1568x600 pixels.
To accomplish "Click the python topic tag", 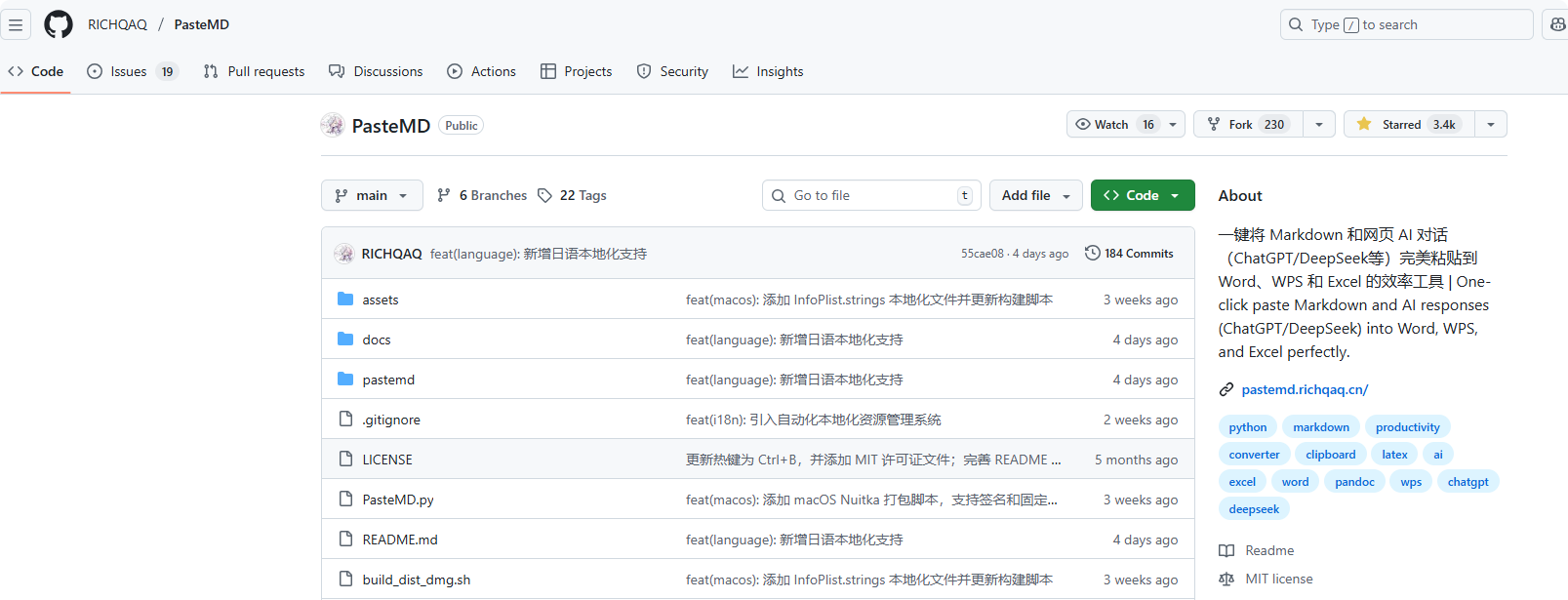I will [1248, 427].
